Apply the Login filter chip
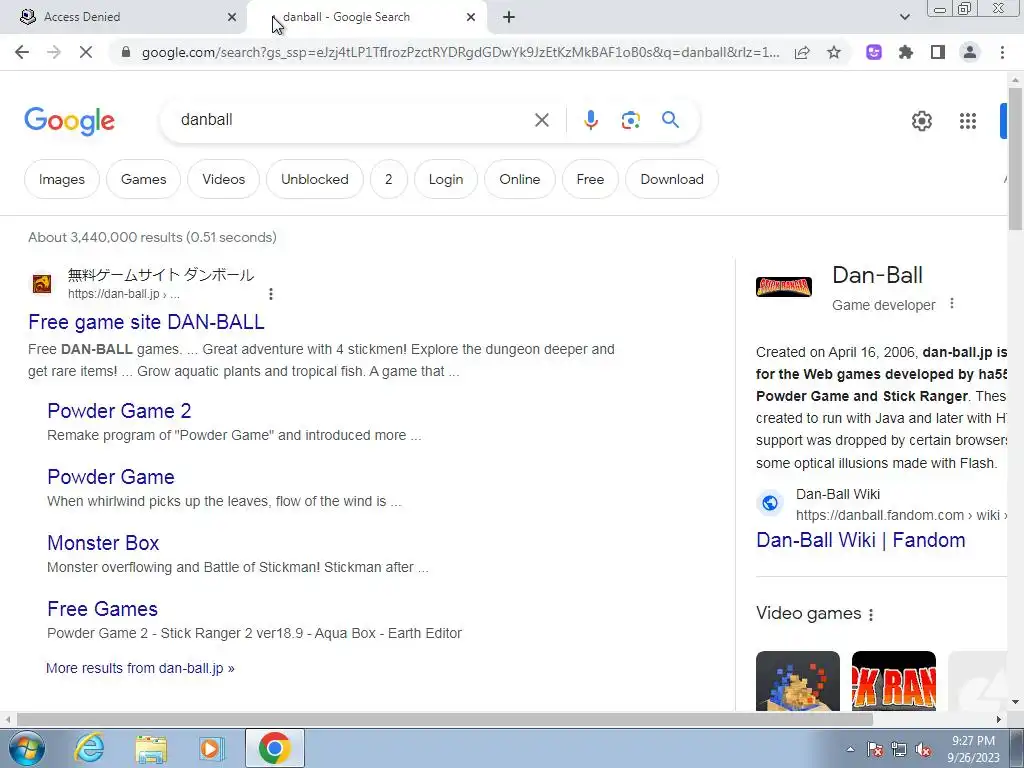 point(446,179)
